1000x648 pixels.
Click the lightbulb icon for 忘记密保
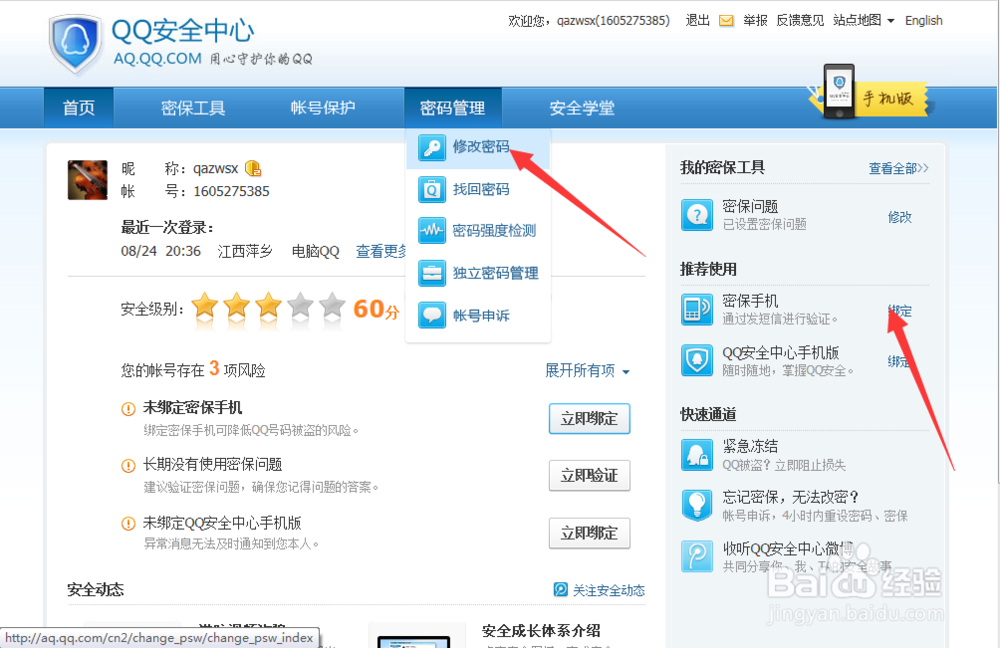point(696,505)
